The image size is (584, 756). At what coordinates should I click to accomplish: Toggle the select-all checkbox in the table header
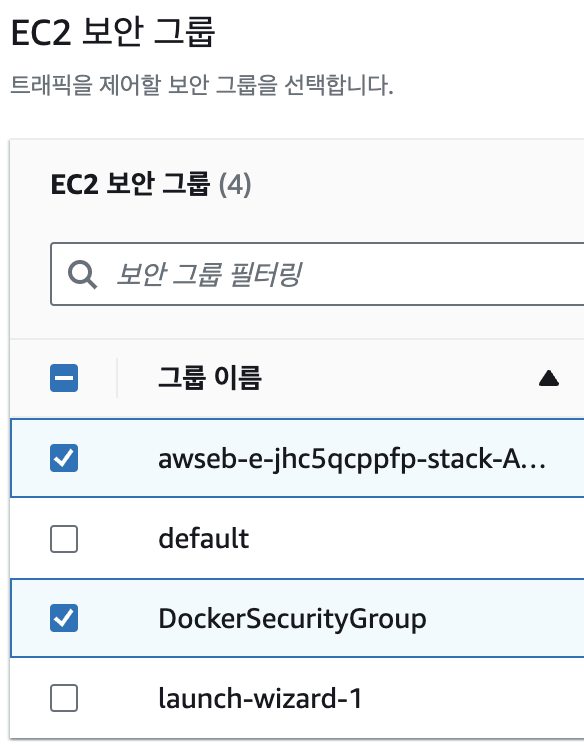(64, 378)
